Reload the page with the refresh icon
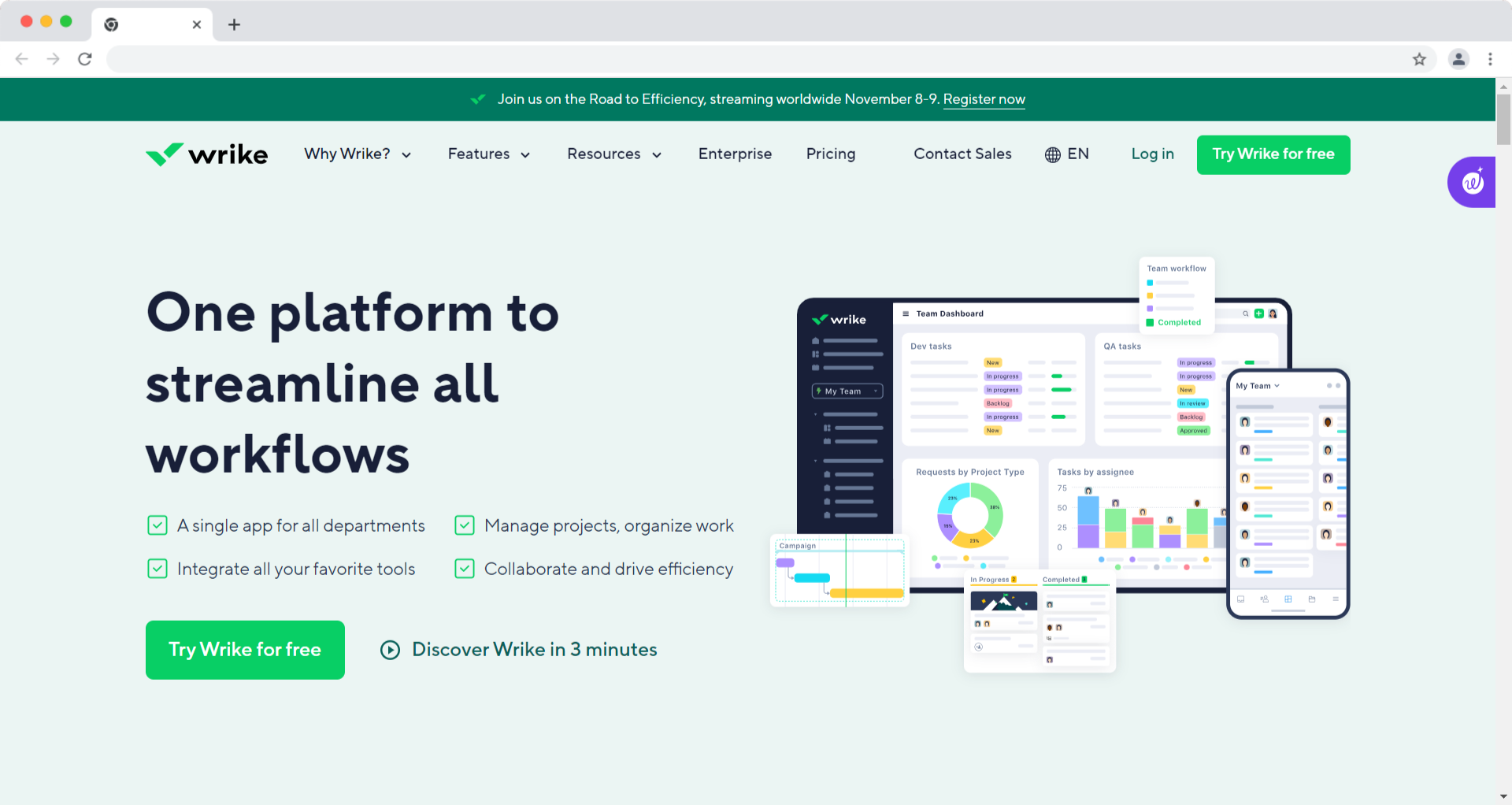The image size is (1512, 805). click(x=85, y=59)
